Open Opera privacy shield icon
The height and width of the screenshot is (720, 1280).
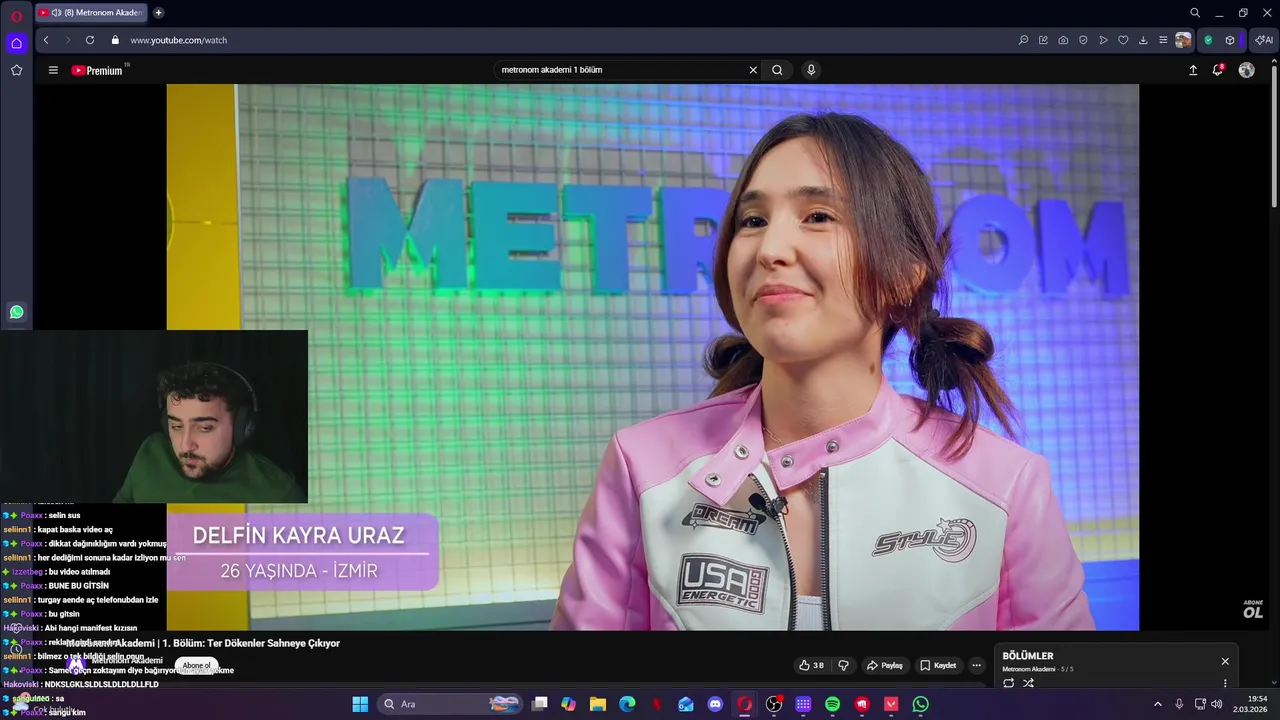pos(1083,40)
